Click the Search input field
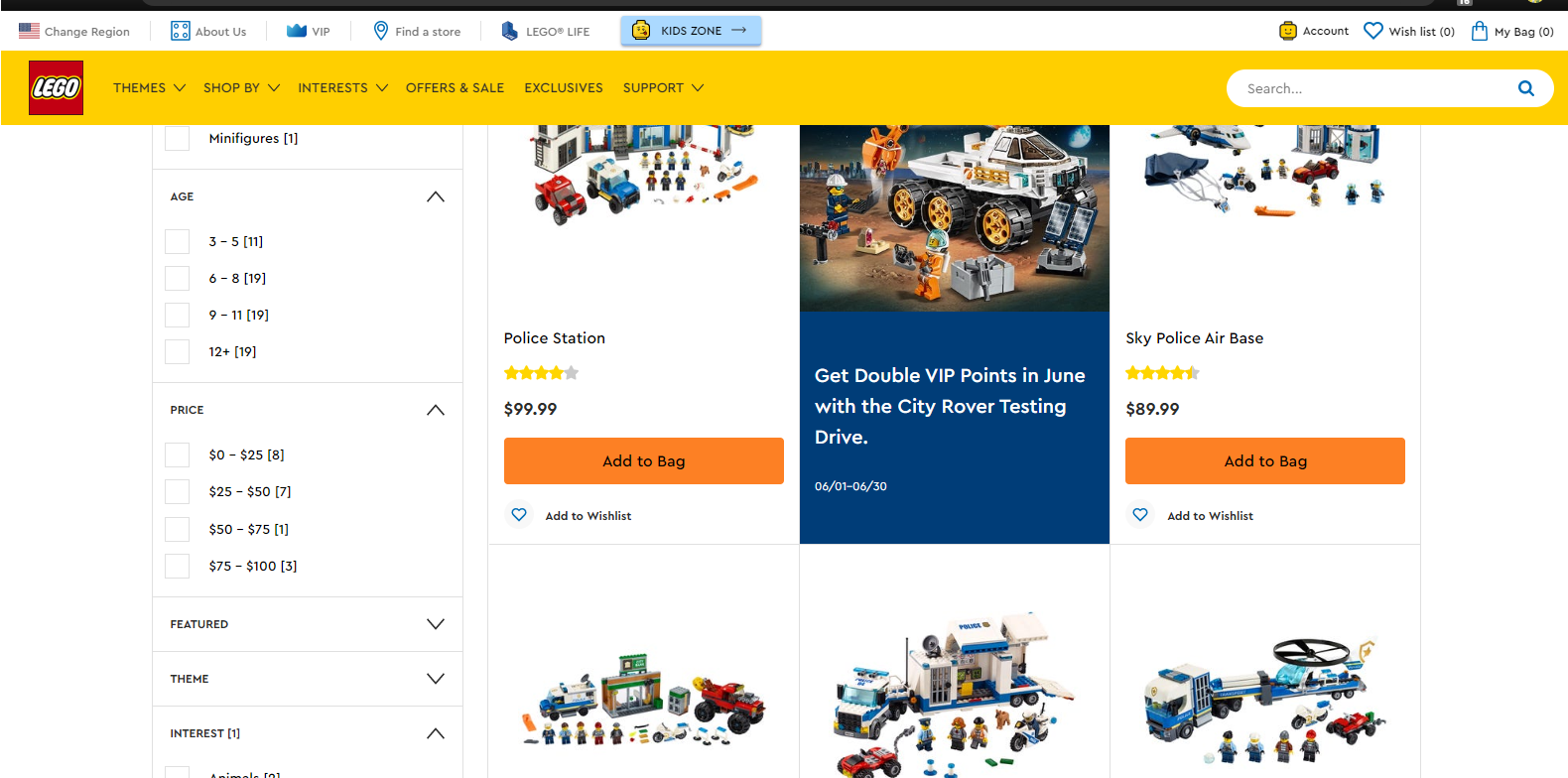1568x778 pixels. [x=1374, y=88]
